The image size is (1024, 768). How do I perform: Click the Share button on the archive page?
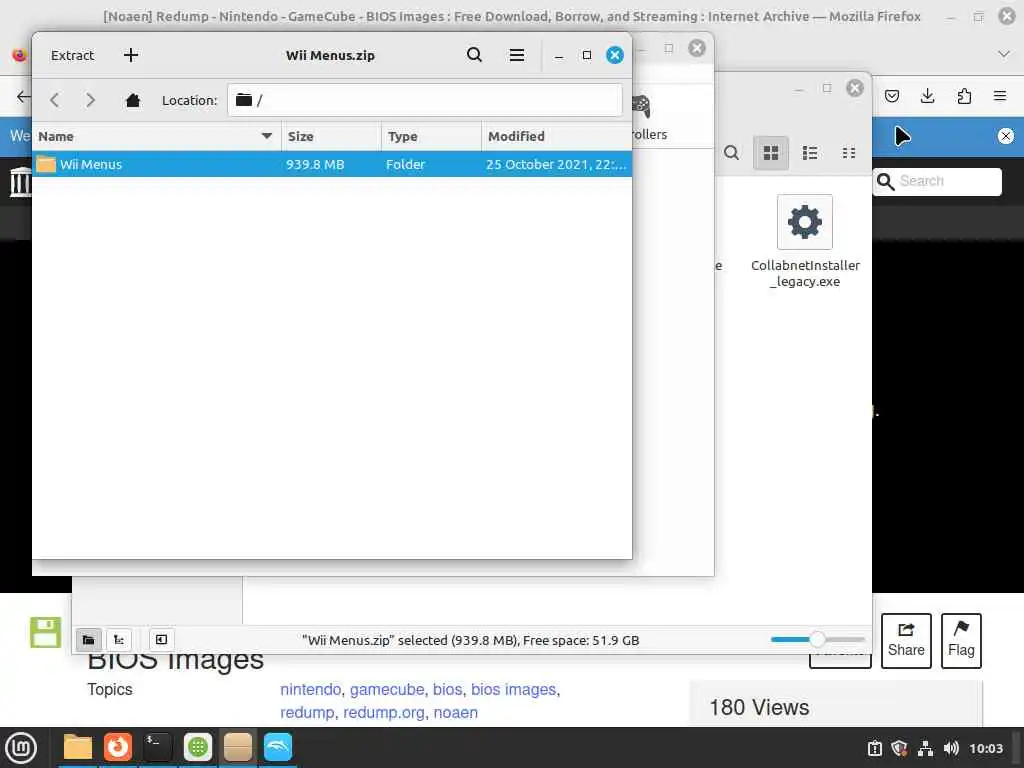tap(906, 641)
